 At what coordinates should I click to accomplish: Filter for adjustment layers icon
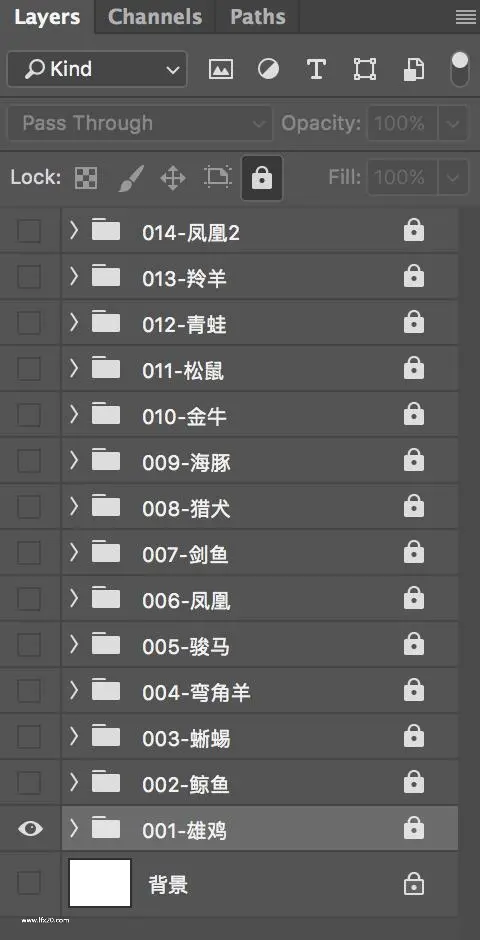pyautogui.click(x=268, y=70)
